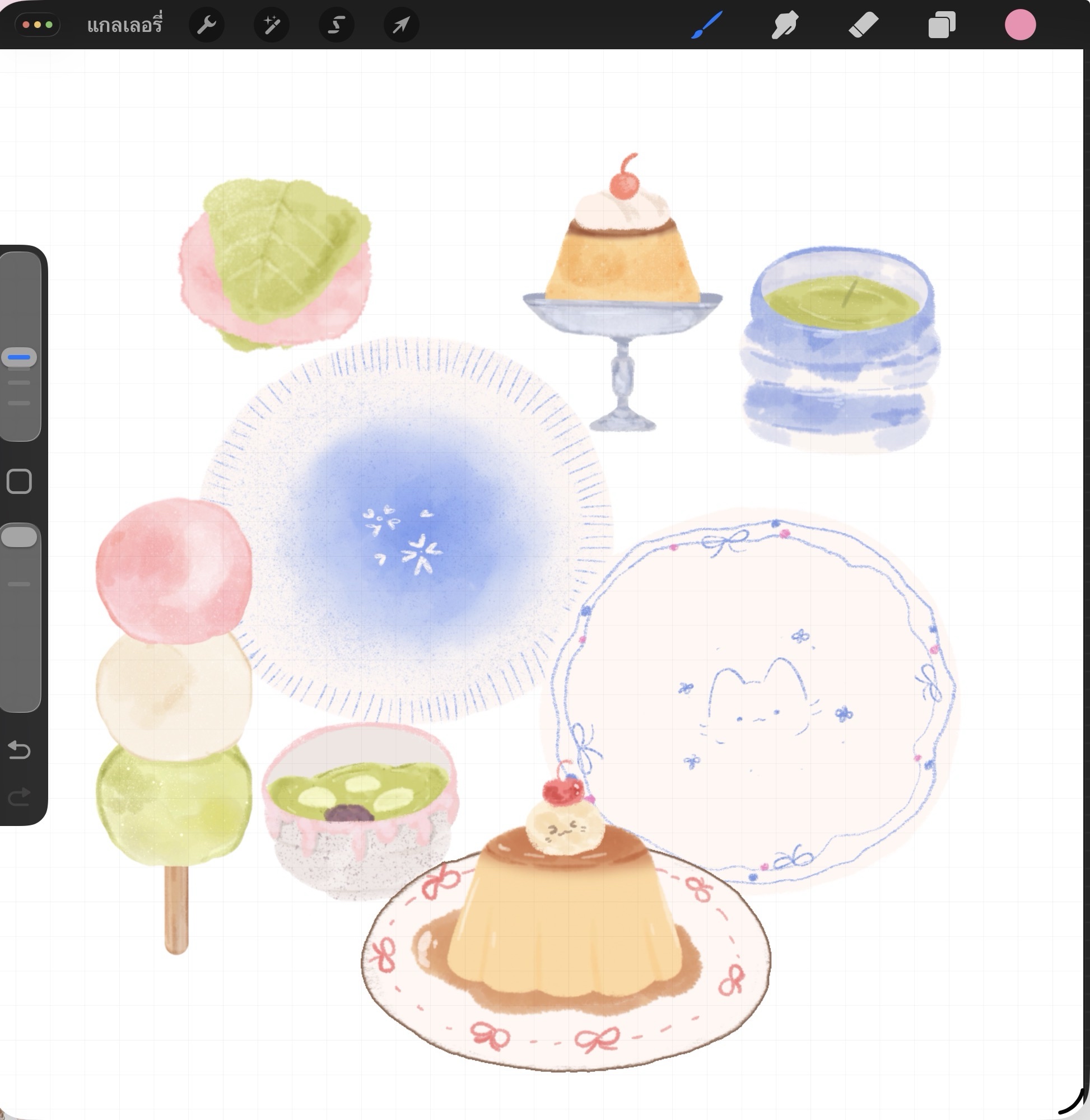Tap the pink dango ball on the canvas
This screenshot has width=1090, height=1120.
(174, 570)
